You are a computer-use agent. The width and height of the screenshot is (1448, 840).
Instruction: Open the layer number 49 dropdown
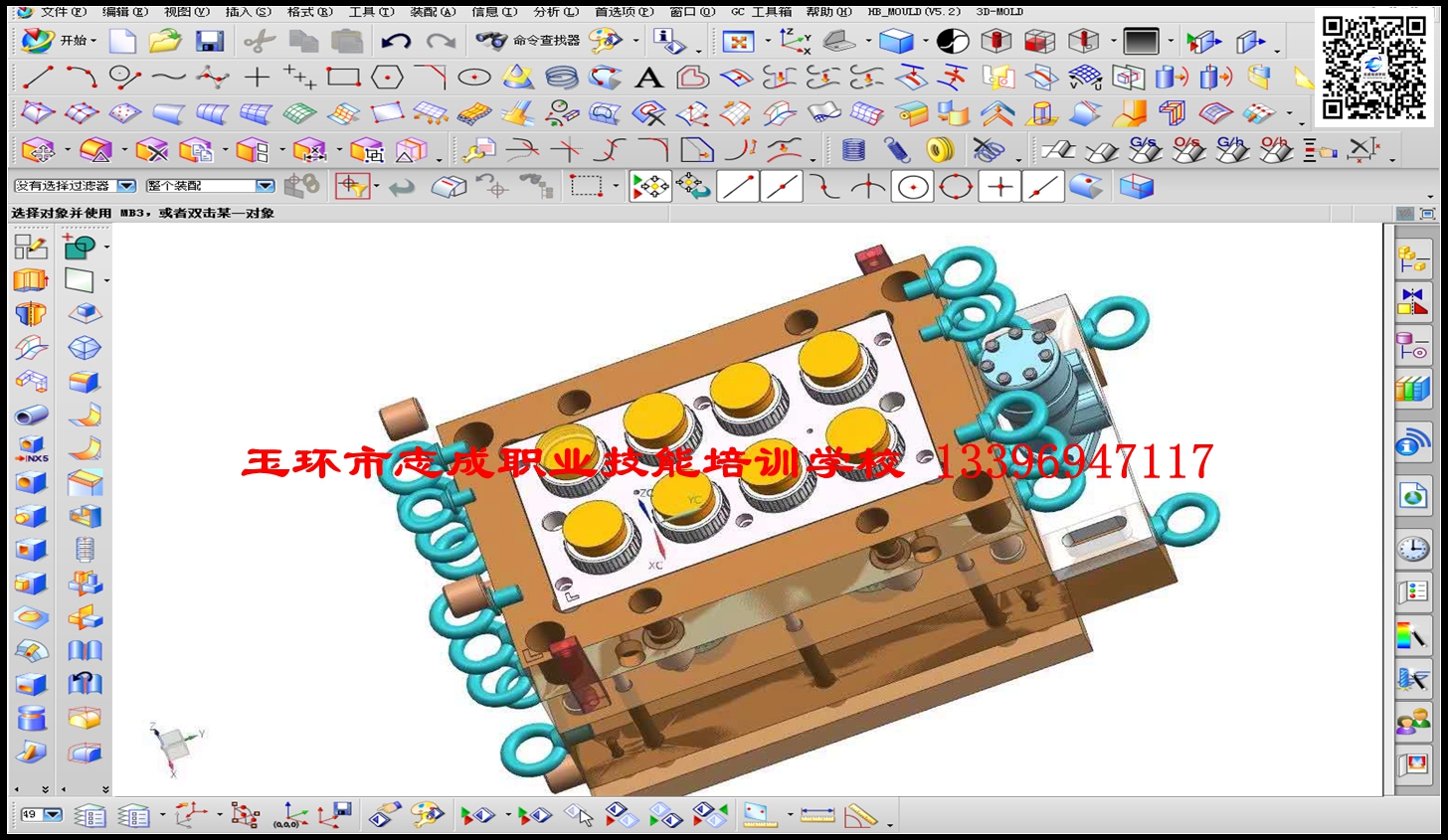pos(53,815)
